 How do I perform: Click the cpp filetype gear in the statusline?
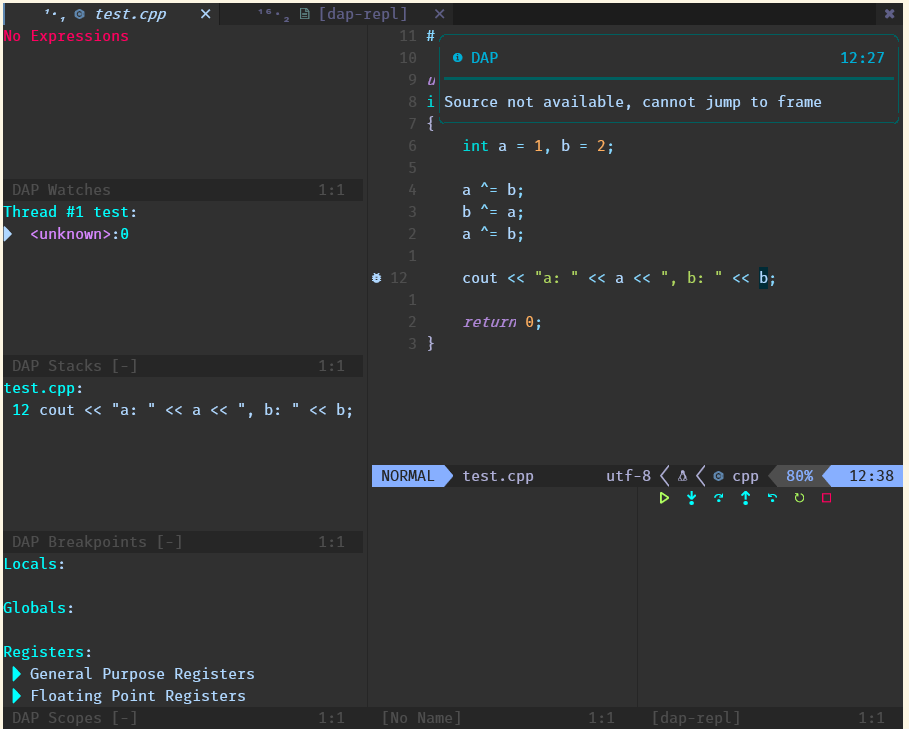[x=717, y=476]
